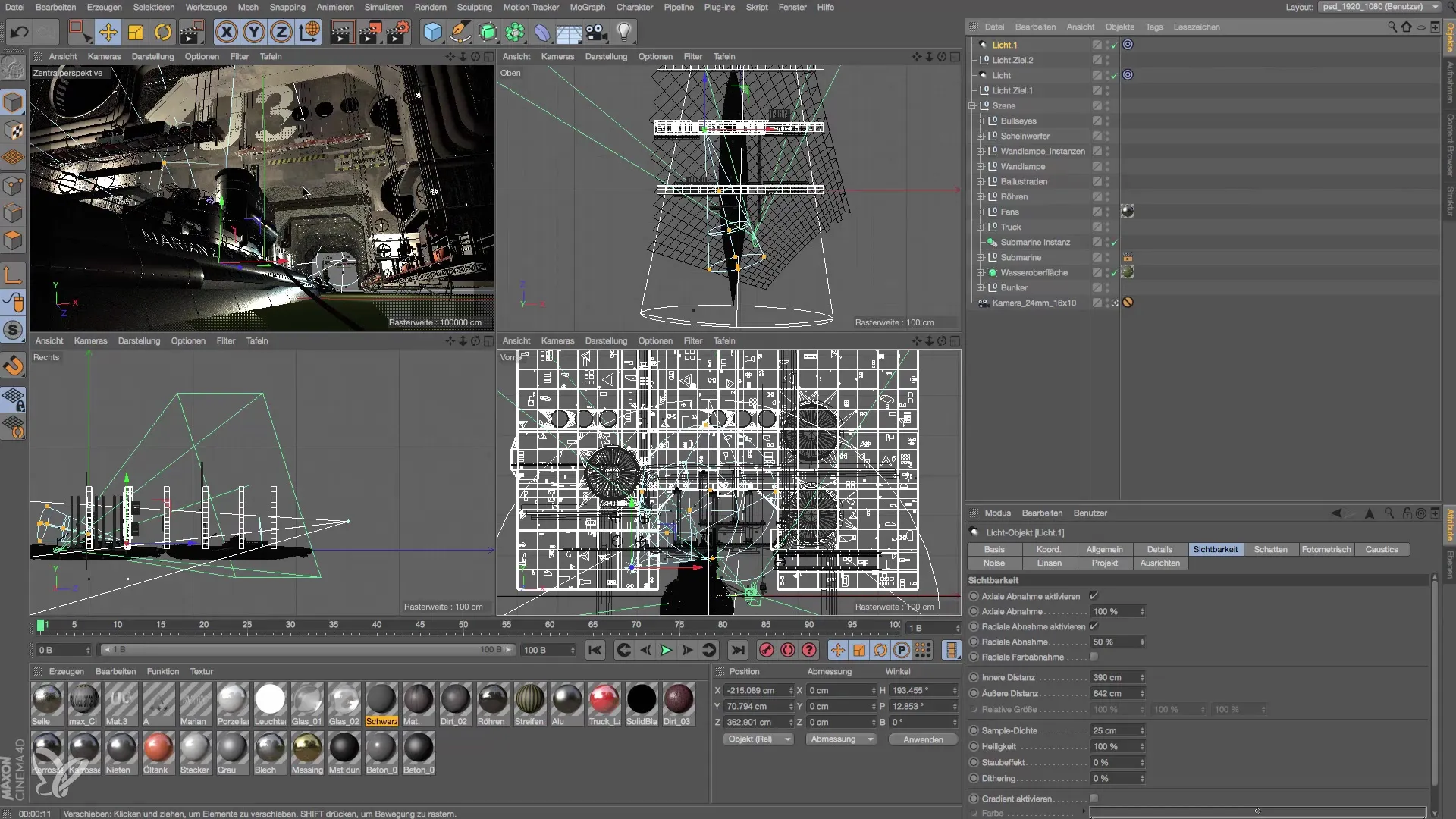Toggle parameter keyframe P icon
This screenshot has width=1456, height=819.
pos(901,650)
